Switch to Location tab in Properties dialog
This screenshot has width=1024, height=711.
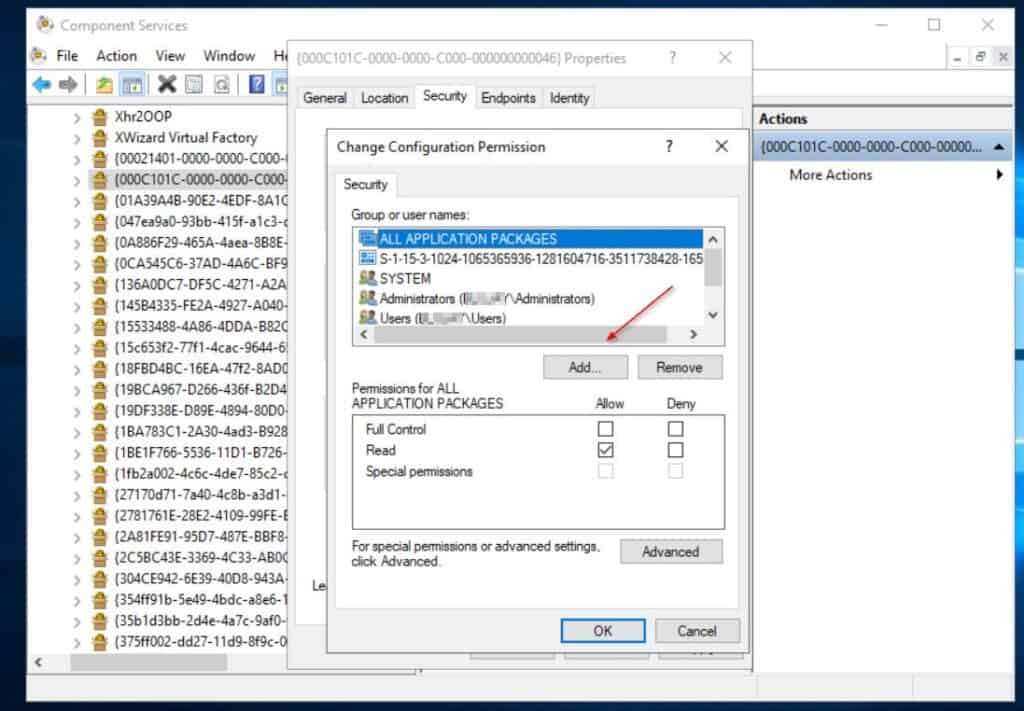(384, 98)
